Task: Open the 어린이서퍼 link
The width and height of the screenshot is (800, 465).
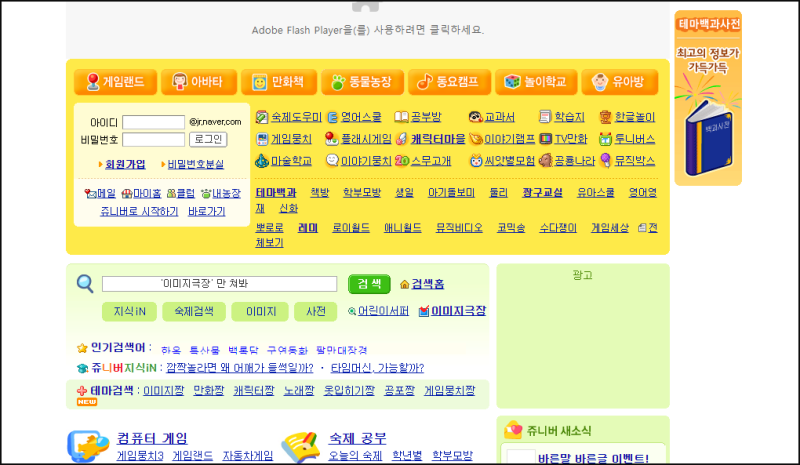Action: (x=383, y=311)
